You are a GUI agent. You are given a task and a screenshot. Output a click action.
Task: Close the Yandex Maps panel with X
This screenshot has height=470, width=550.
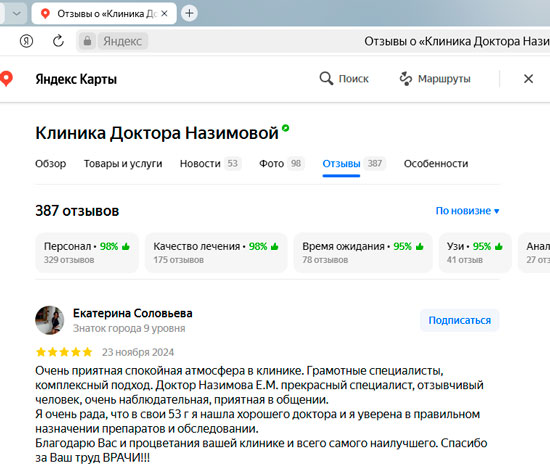(528, 79)
